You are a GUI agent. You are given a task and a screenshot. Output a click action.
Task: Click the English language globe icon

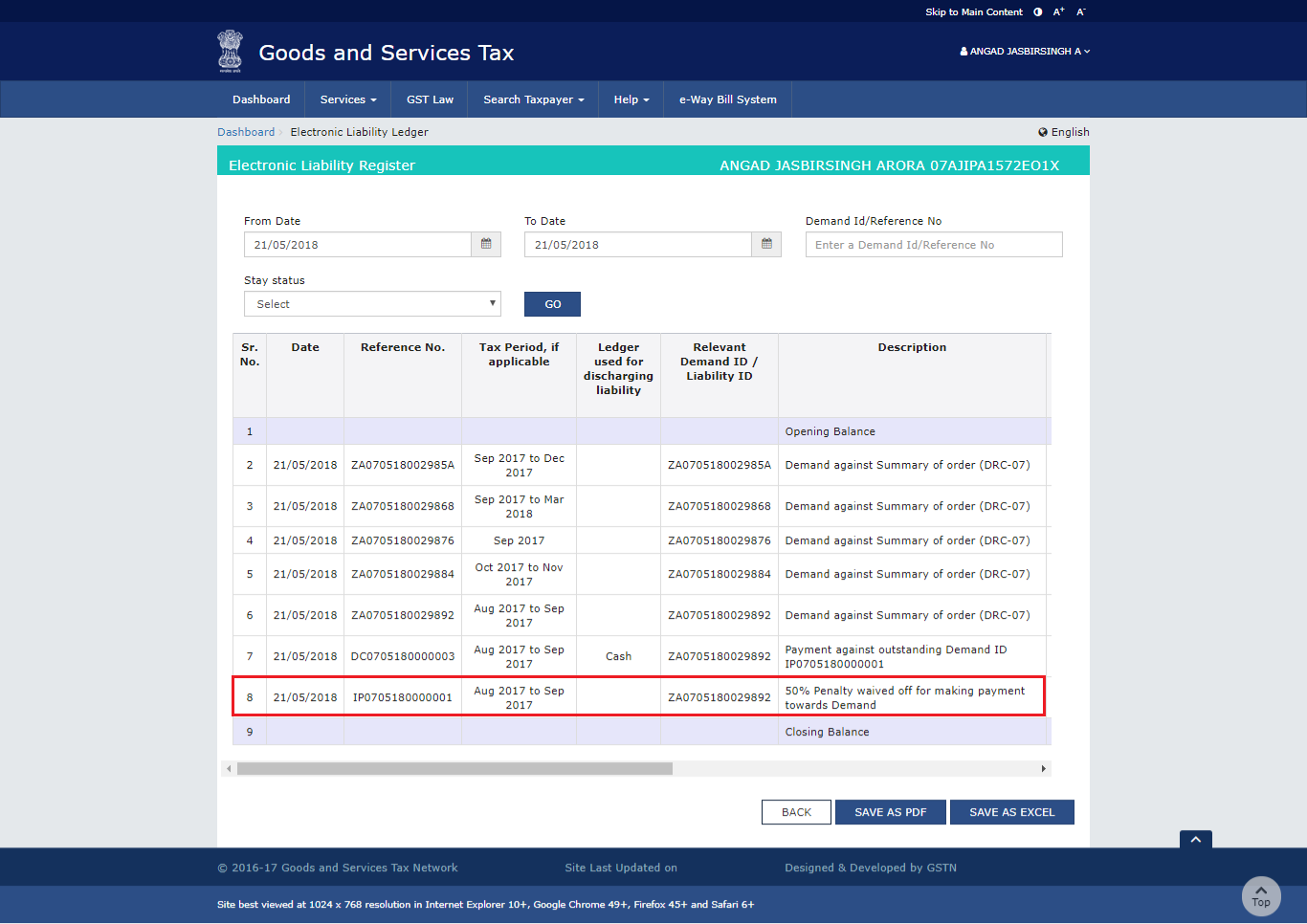coord(1042,132)
